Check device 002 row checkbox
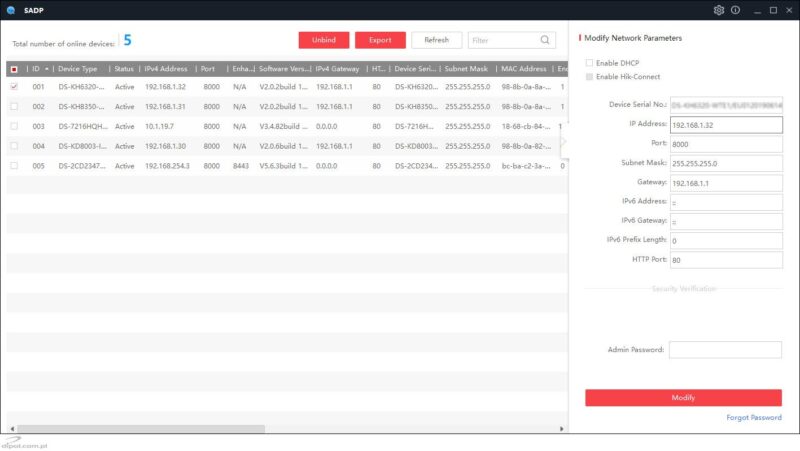The width and height of the screenshot is (800, 451). (14, 107)
